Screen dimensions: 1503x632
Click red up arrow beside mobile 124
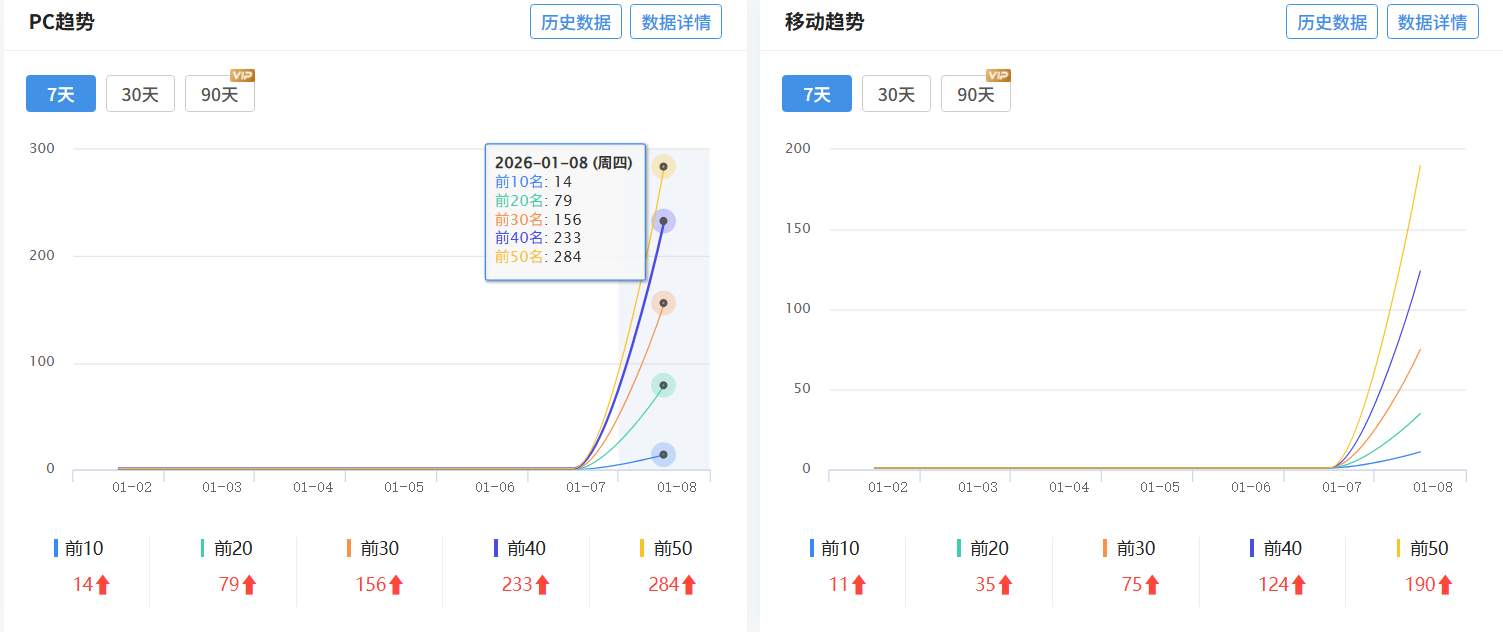pyautogui.click(x=1298, y=585)
